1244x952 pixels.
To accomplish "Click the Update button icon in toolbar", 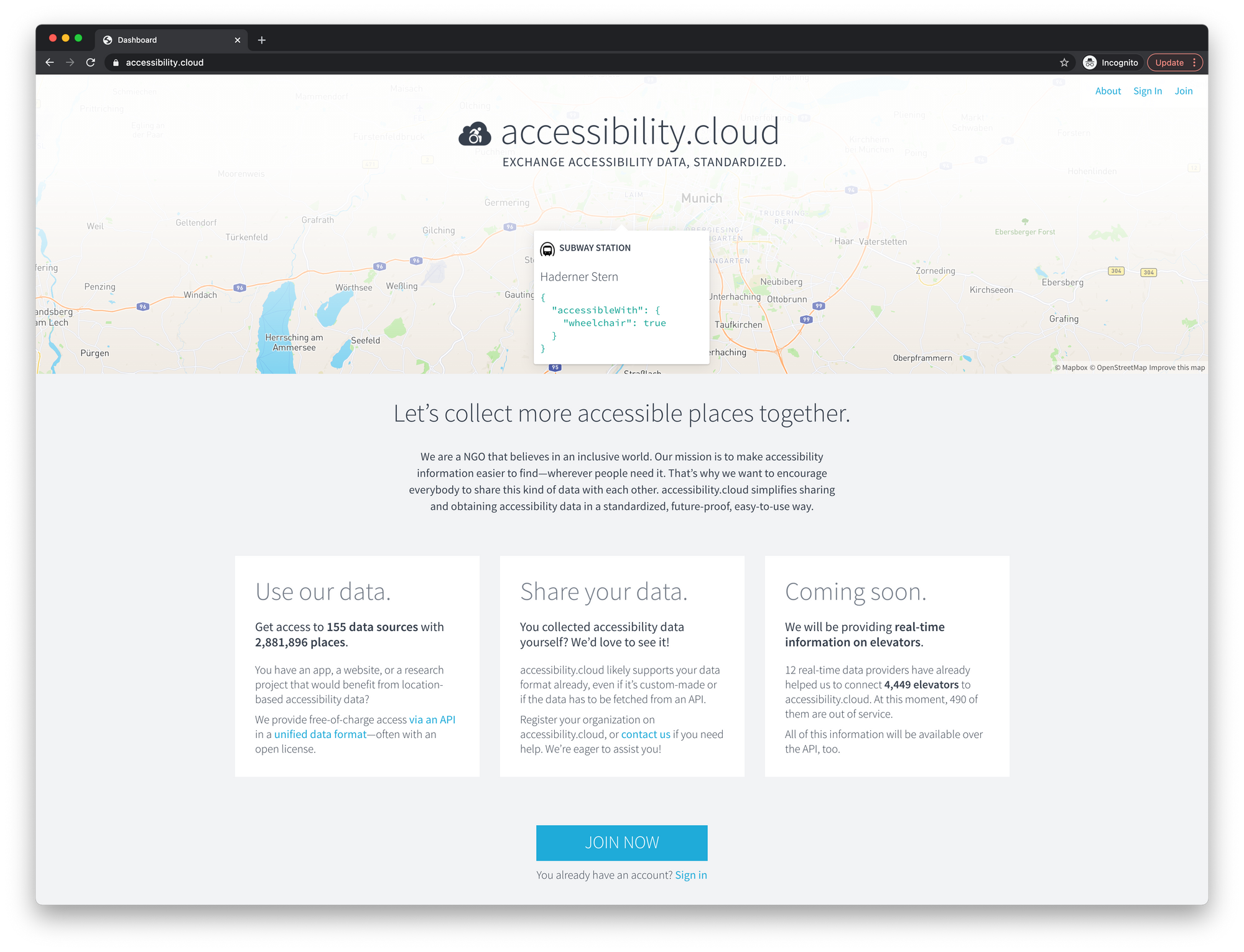I will coord(1169,62).
